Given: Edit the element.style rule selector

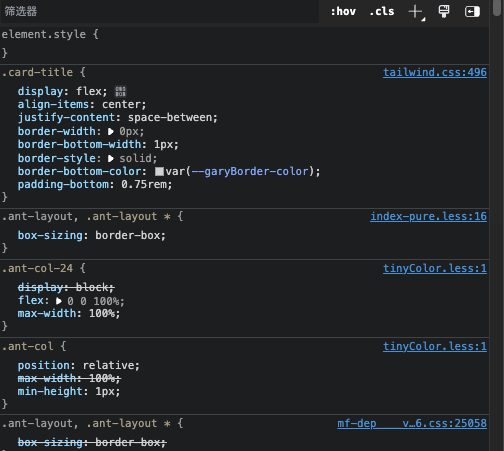Looking at the screenshot, I should (44, 34).
